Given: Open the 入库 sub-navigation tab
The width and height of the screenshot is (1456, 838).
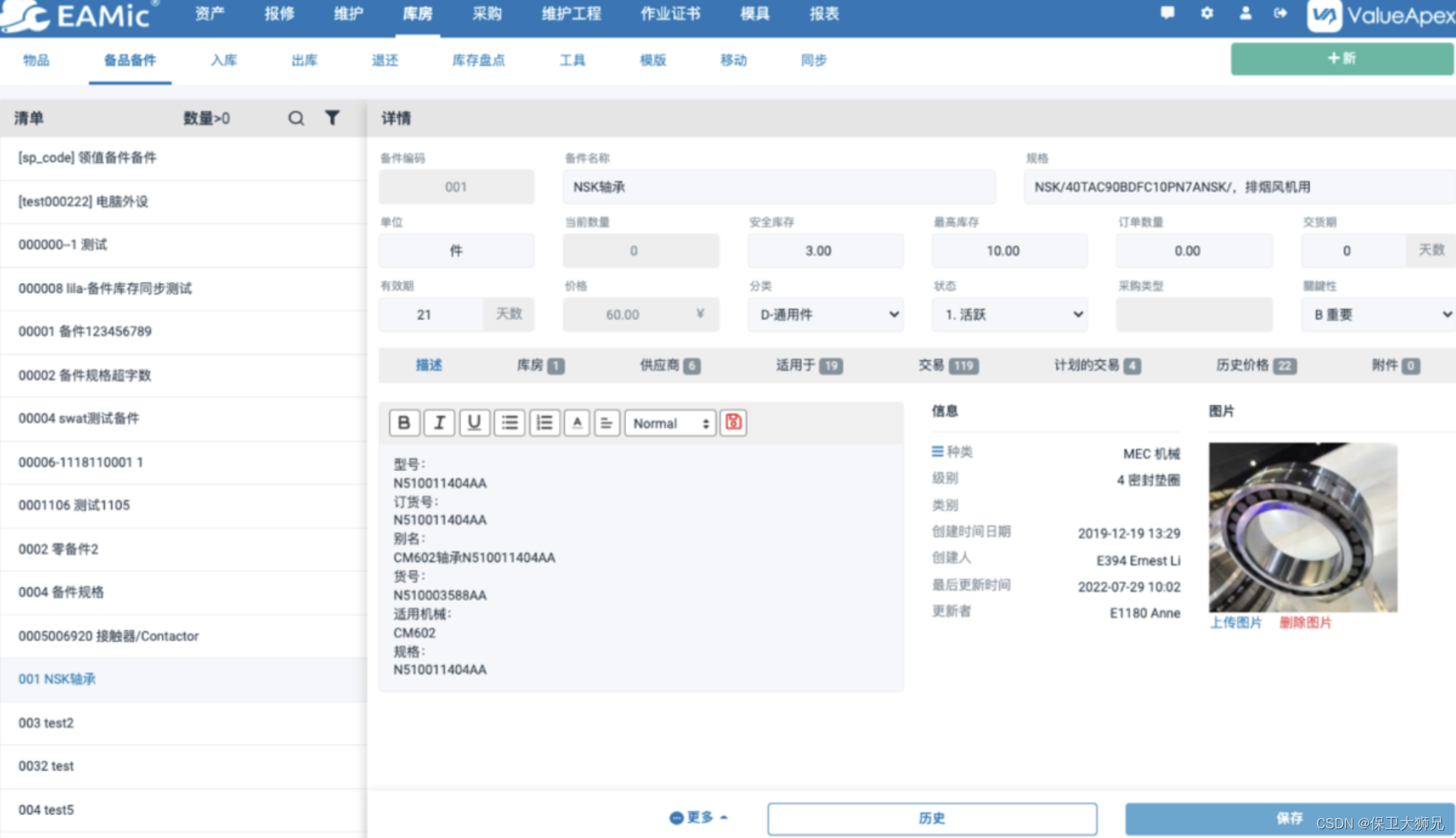Looking at the screenshot, I should coord(224,60).
